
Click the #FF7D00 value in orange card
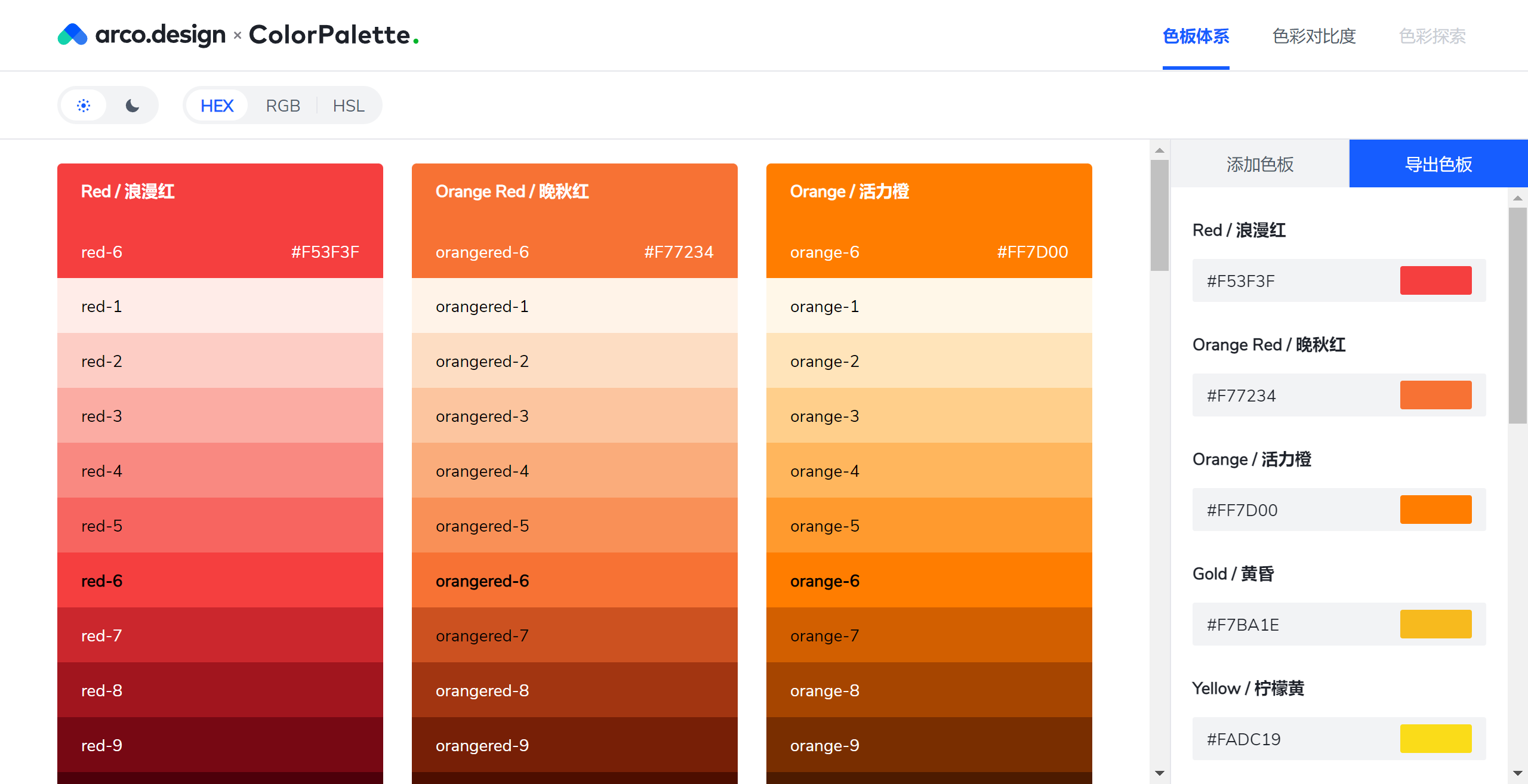tap(1033, 252)
